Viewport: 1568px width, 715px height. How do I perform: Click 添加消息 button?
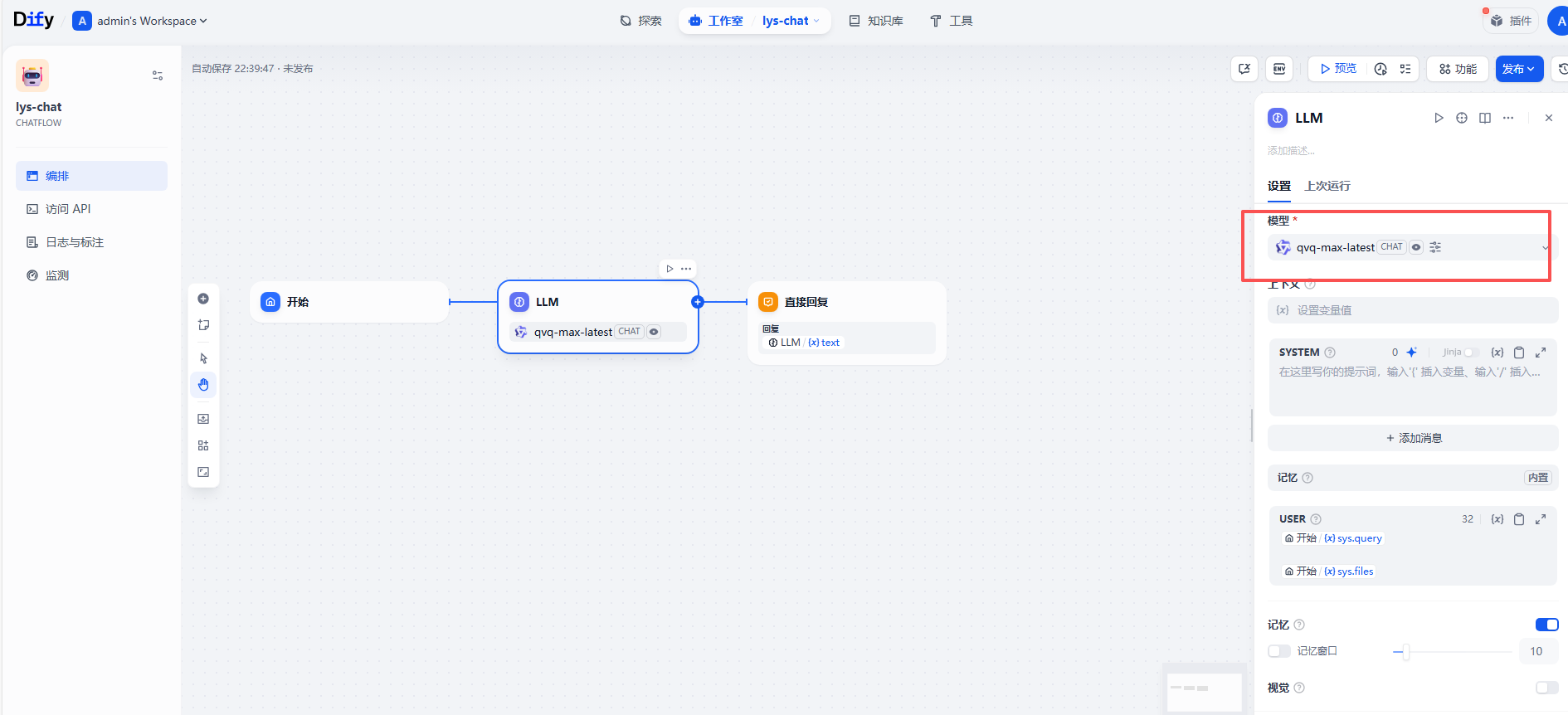tap(1413, 438)
